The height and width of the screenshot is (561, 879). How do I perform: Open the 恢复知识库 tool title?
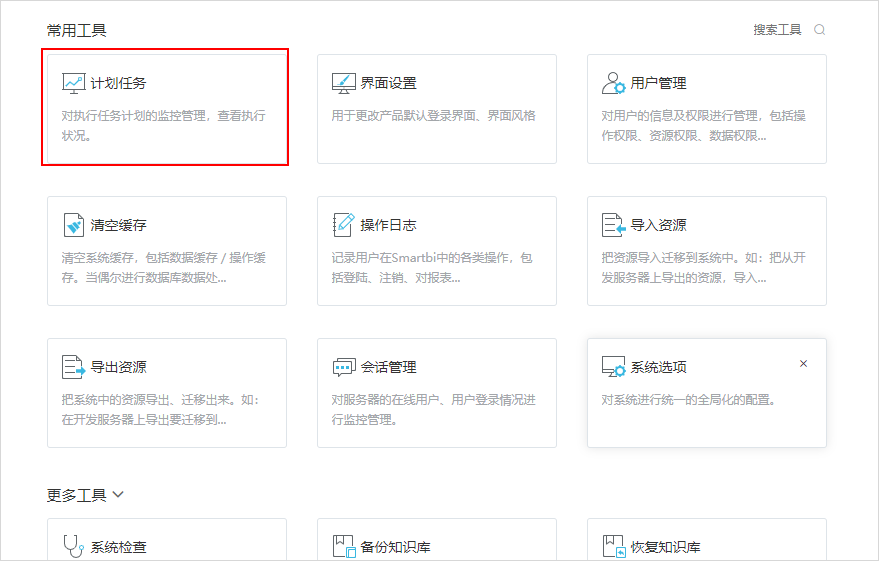665,547
